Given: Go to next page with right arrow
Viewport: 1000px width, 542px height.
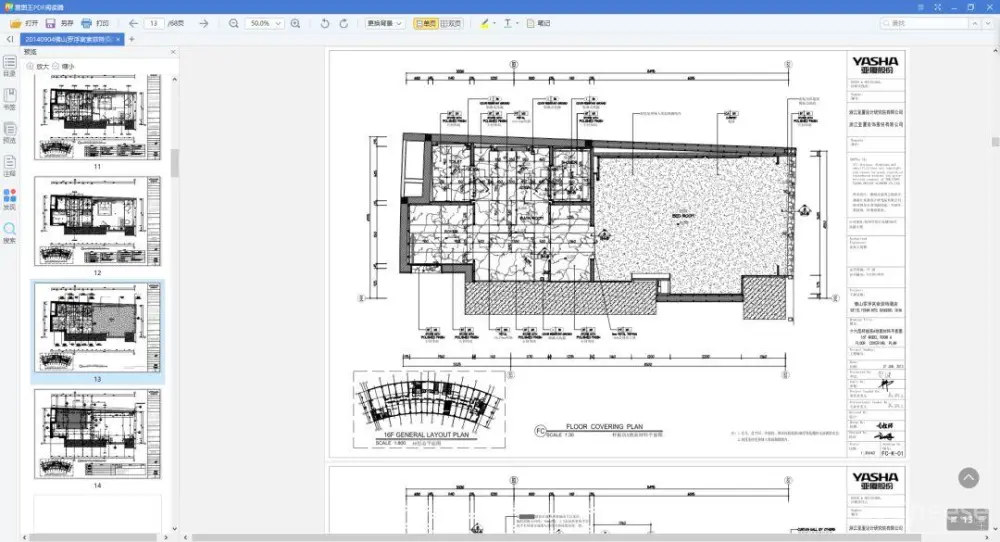Looking at the screenshot, I should click(203, 23).
